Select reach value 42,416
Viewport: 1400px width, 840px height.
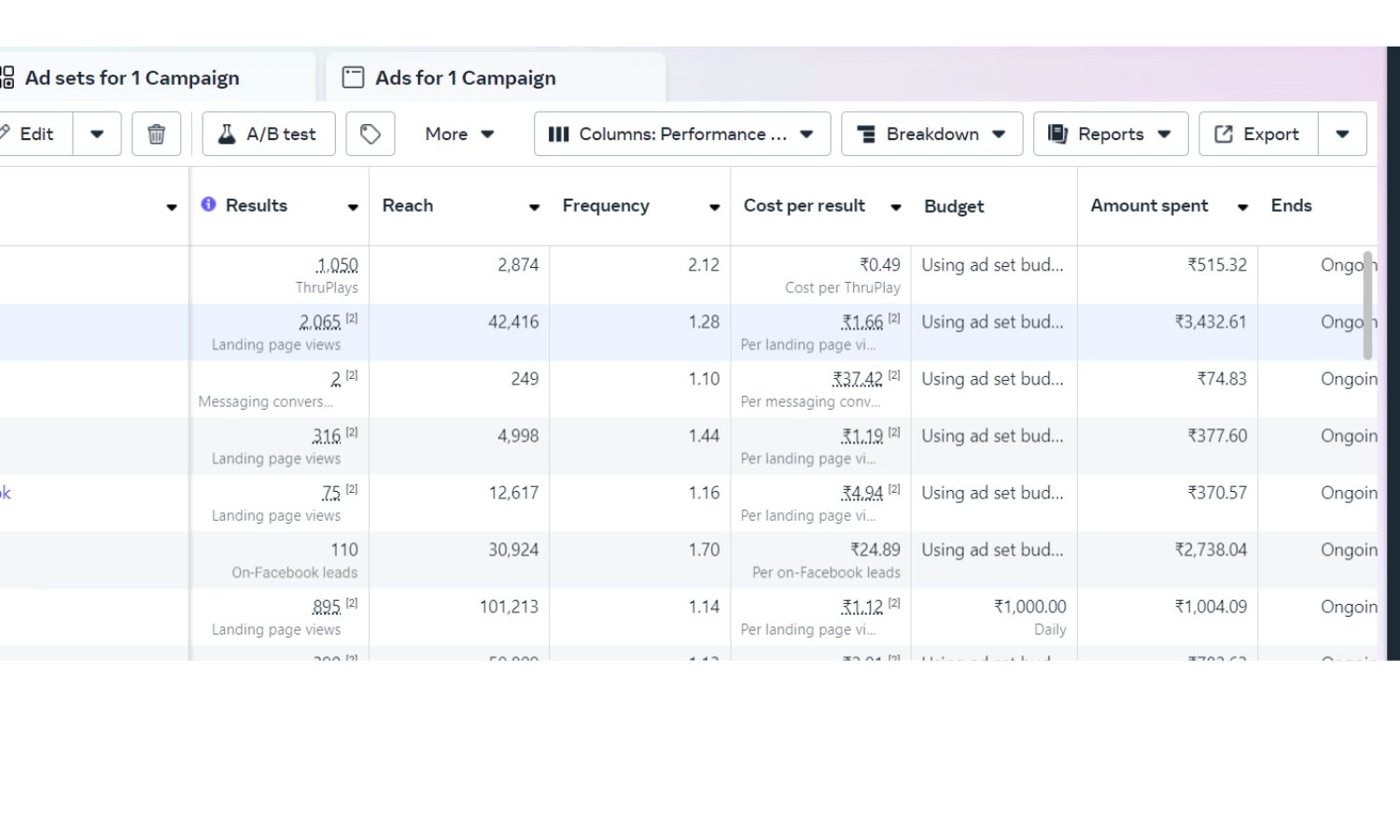513,322
